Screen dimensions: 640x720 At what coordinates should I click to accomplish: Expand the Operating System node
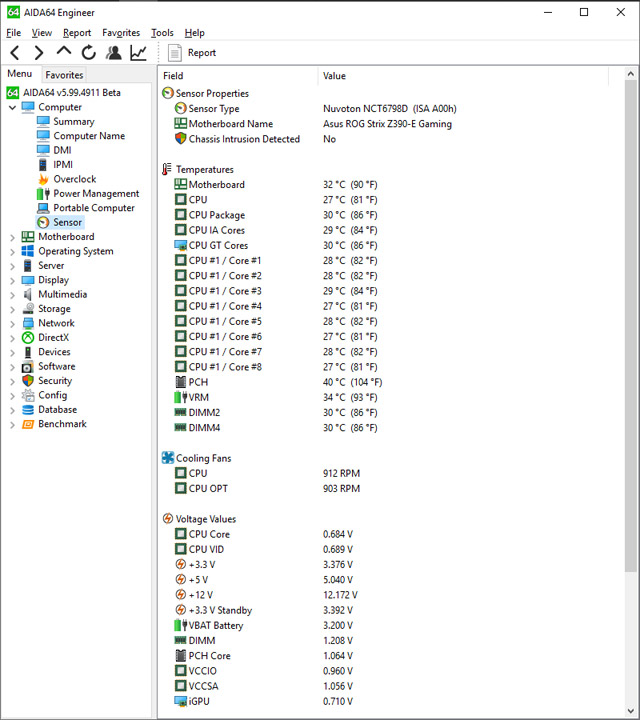click(12, 252)
